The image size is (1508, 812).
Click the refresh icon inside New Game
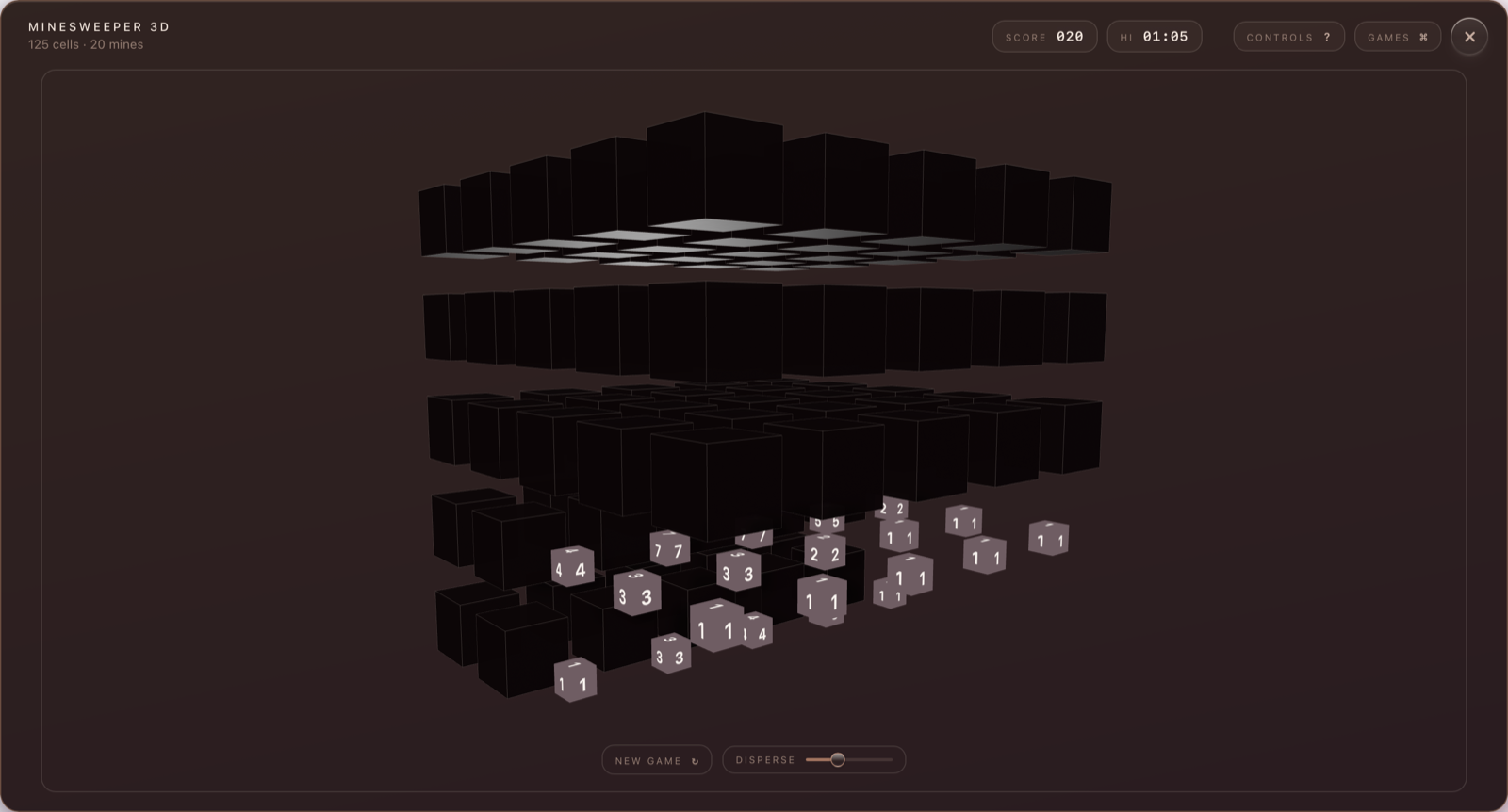696,761
